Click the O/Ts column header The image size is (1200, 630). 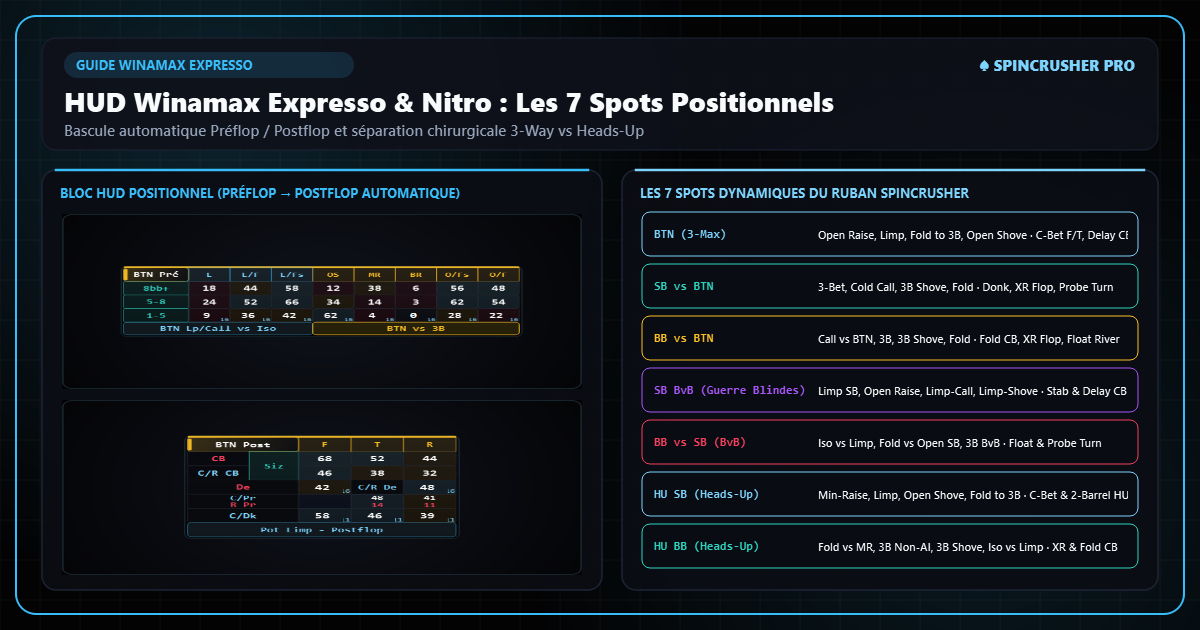[457, 274]
